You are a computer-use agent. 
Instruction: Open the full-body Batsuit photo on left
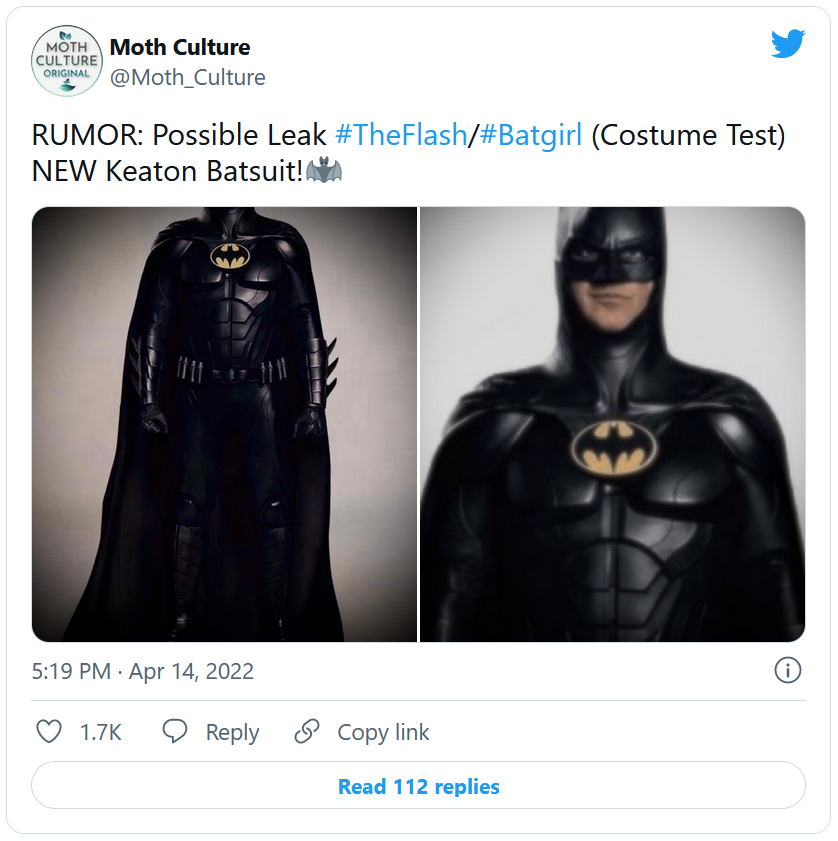[x=225, y=424]
